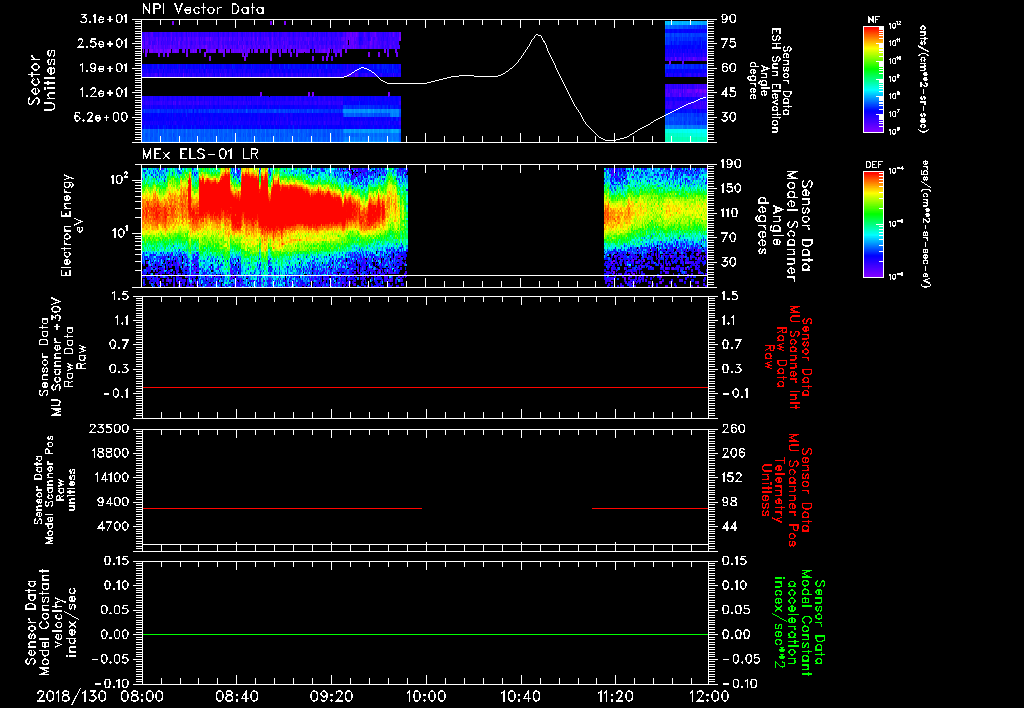The height and width of the screenshot is (708, 1024).
Task: Click the "MEx ELS-01 LR" panel title
Action: (199, 154)
